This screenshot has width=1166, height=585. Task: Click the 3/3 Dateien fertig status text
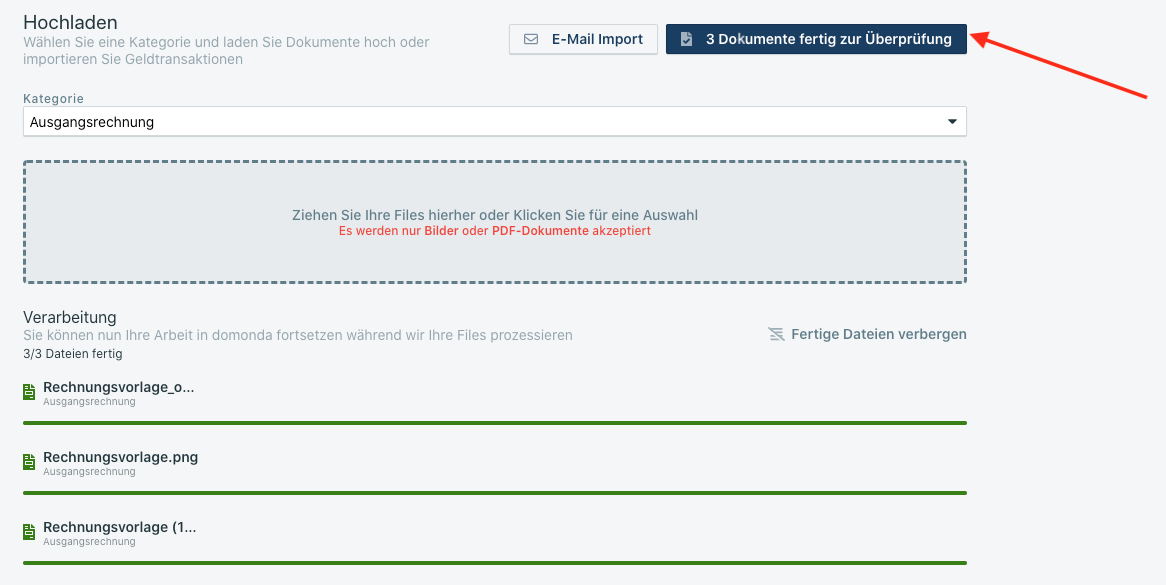pos(73,354)
